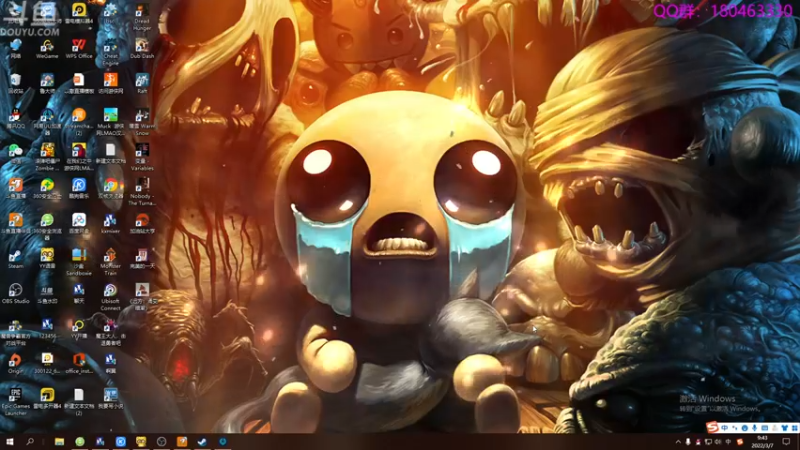Open the notification center icon
The image size is (800, 450).
[786, 442]
